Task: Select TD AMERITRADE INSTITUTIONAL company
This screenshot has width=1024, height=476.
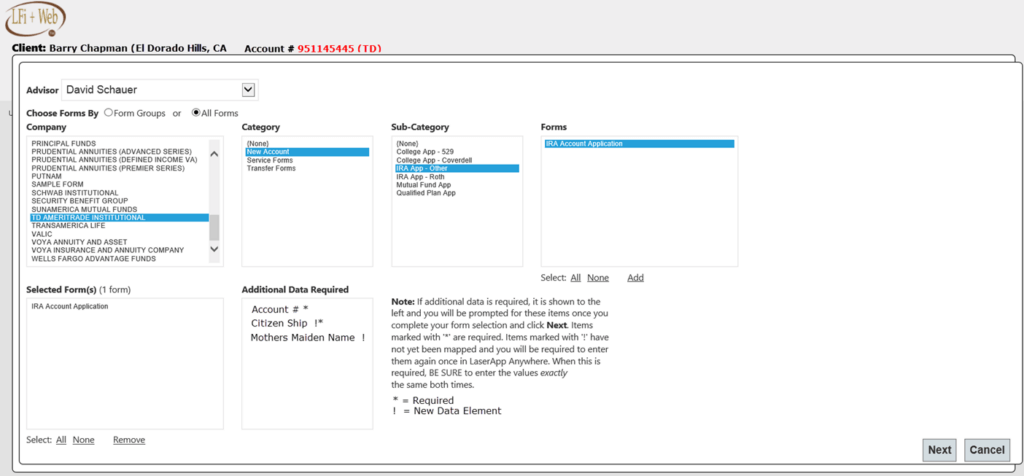Action: pyautogui.click(x=120, y=217)
